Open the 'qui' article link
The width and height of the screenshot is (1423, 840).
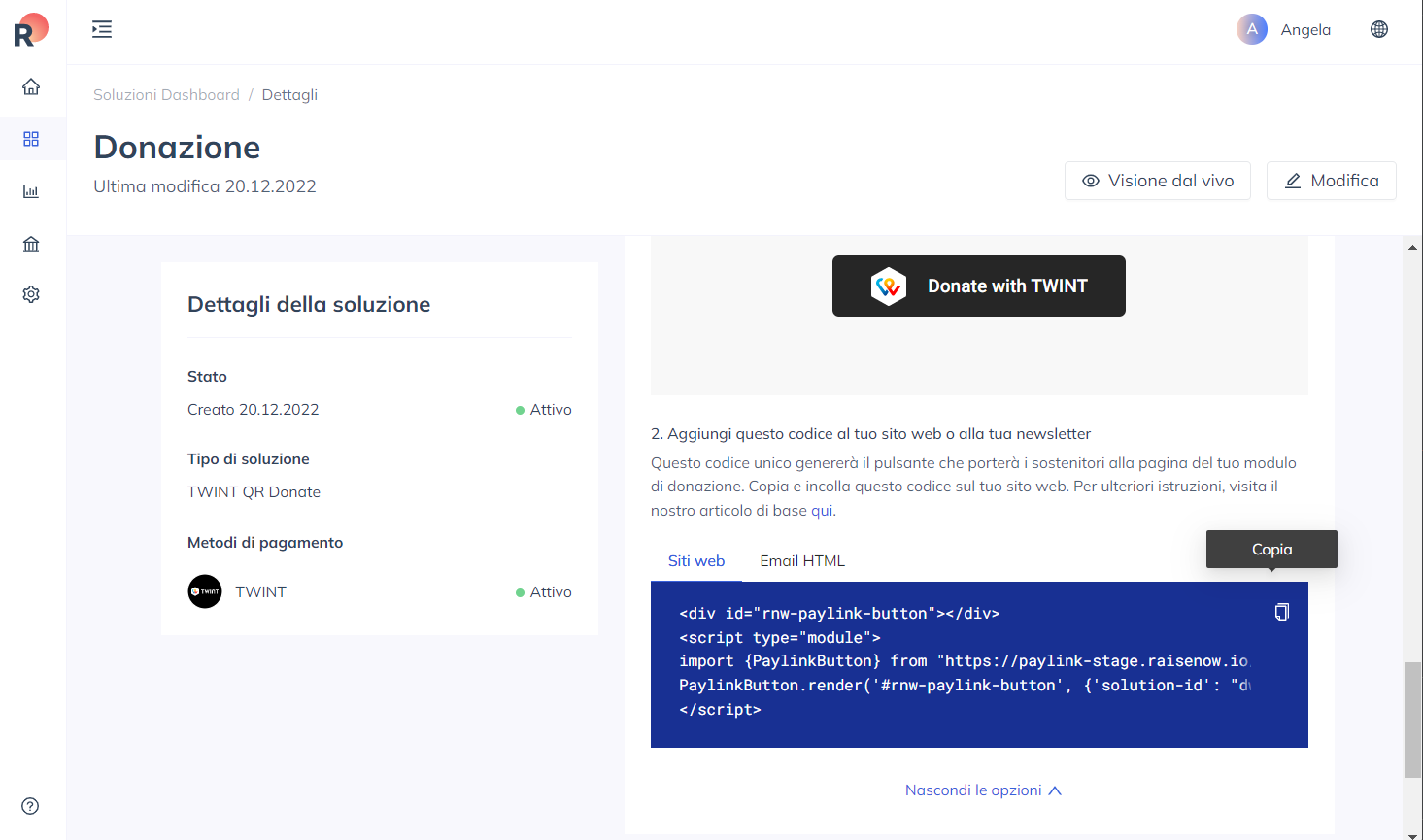tap(822, 511)
